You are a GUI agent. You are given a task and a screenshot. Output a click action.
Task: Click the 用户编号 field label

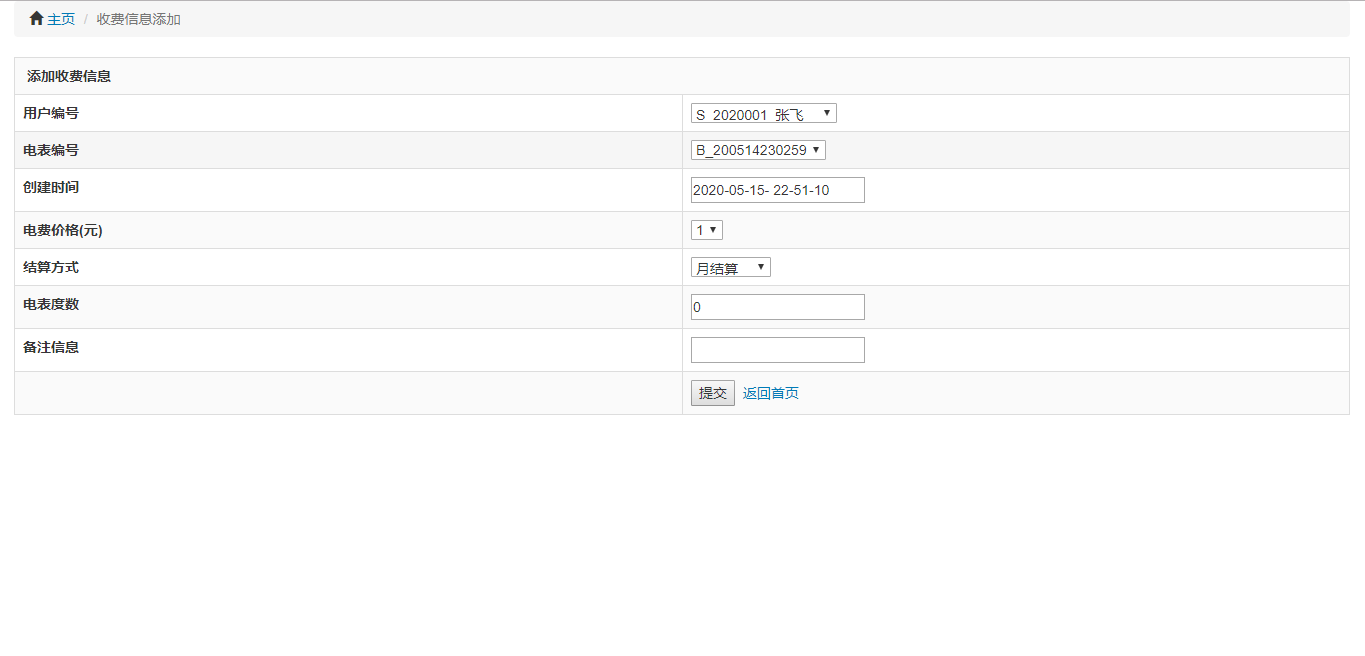click(51, 113)
